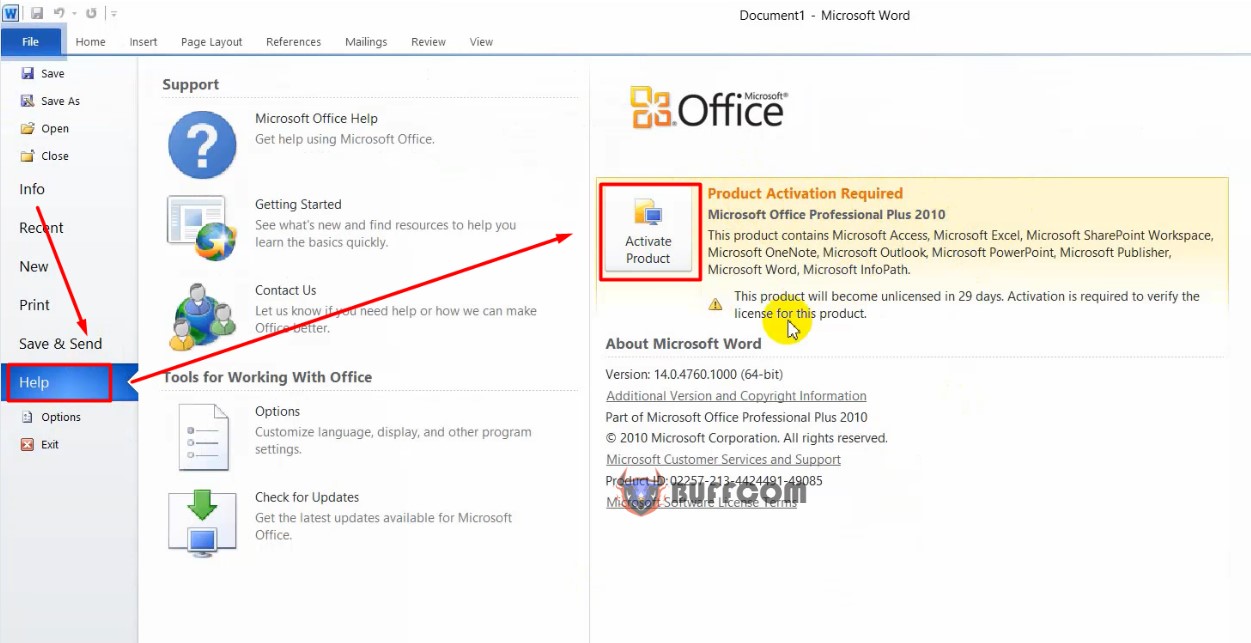Click "Part of Microsoft Office Professional Plus 2010"
Image resolution: width=1251 pixels, height=643 pixels.
[736, 418]
